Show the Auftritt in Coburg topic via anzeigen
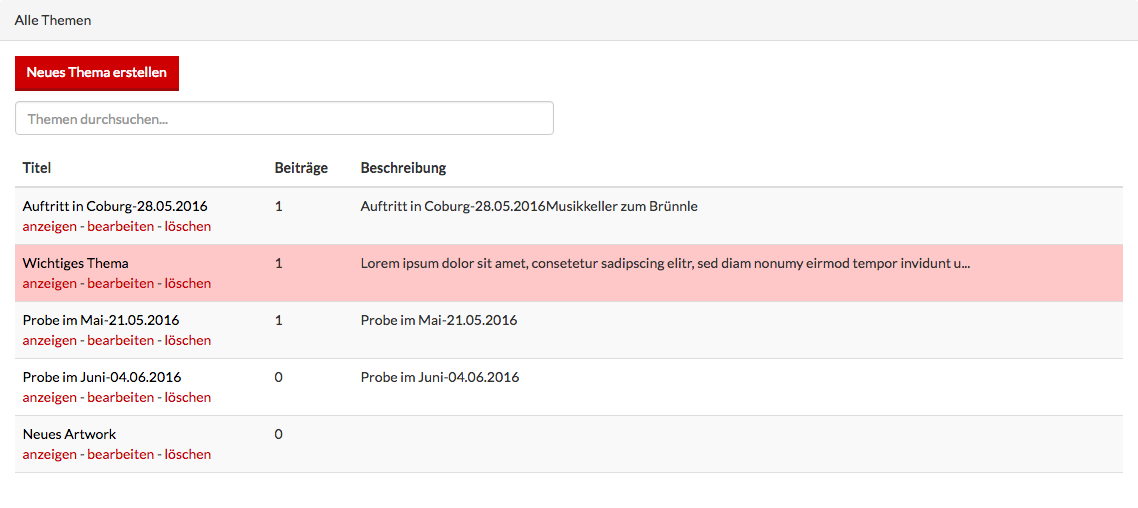This screenshot has width=1138, height=508. [49, 226]
